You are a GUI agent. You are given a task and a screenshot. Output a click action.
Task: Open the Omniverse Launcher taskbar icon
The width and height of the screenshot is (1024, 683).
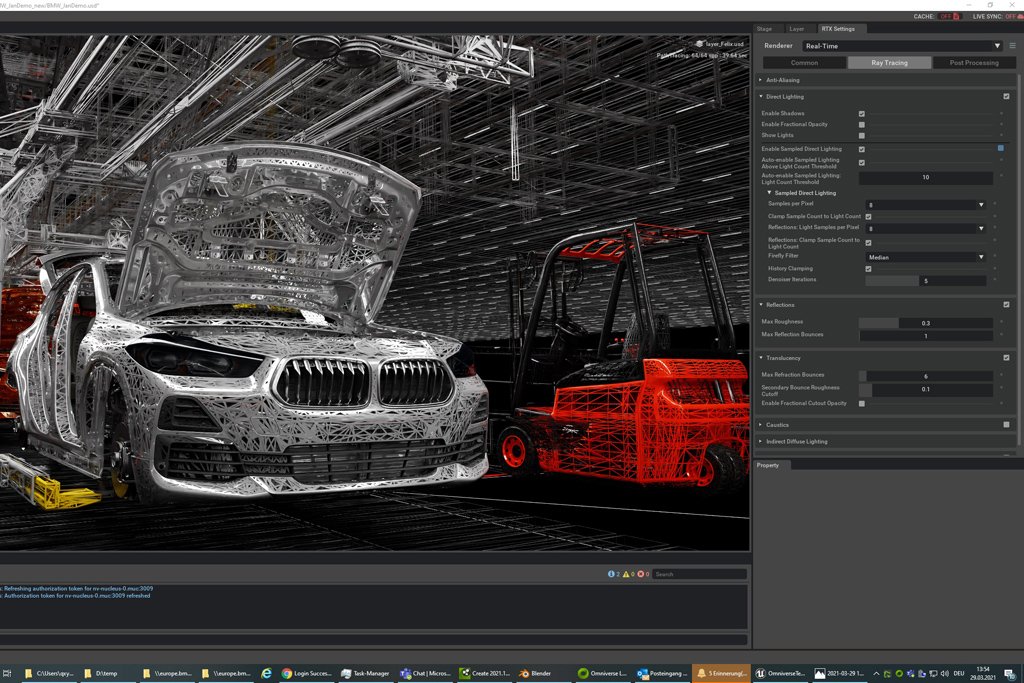click(601, 673)
